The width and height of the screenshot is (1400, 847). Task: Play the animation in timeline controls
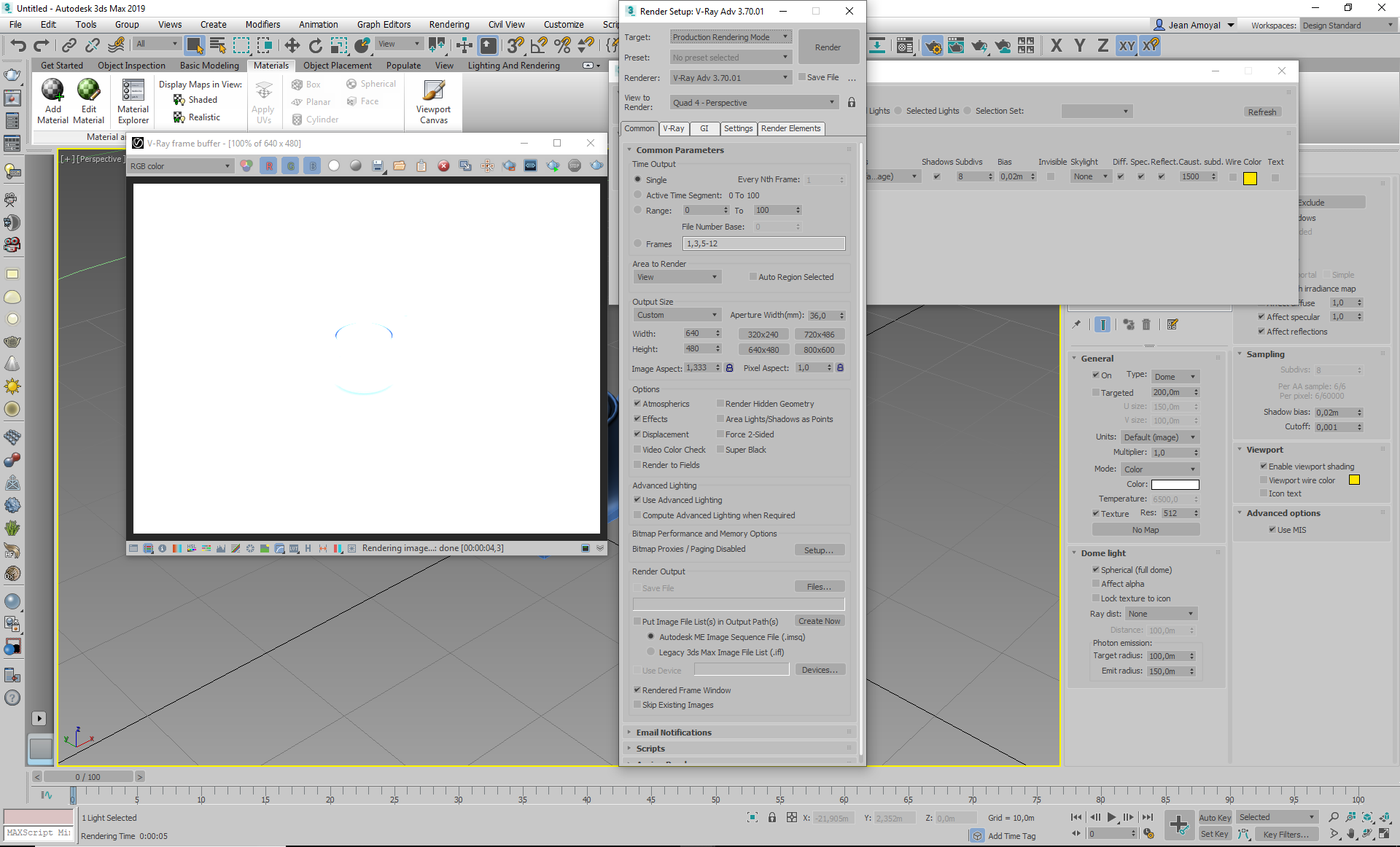(1111, 817)
